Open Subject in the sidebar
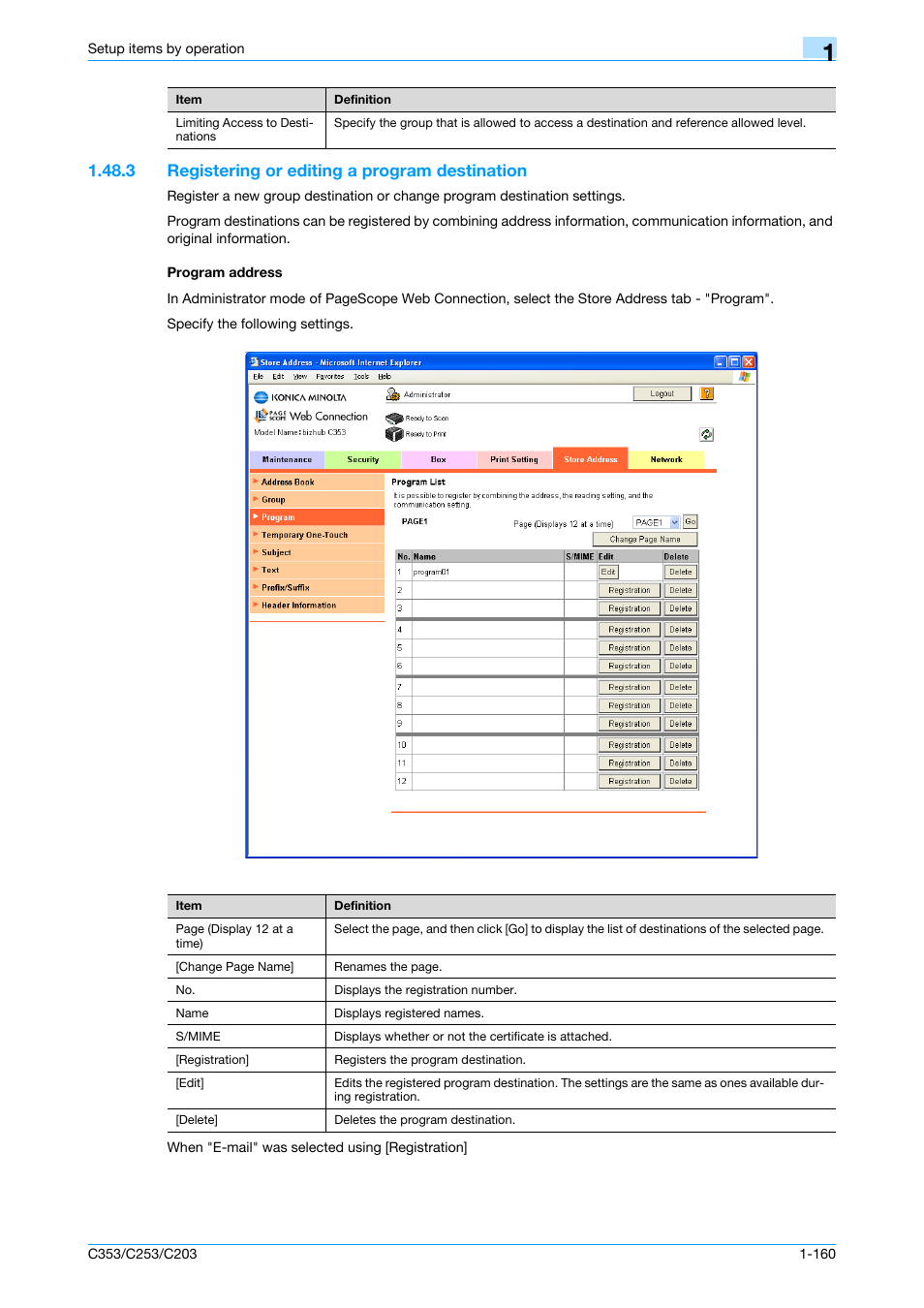 (x=317, y=552)
